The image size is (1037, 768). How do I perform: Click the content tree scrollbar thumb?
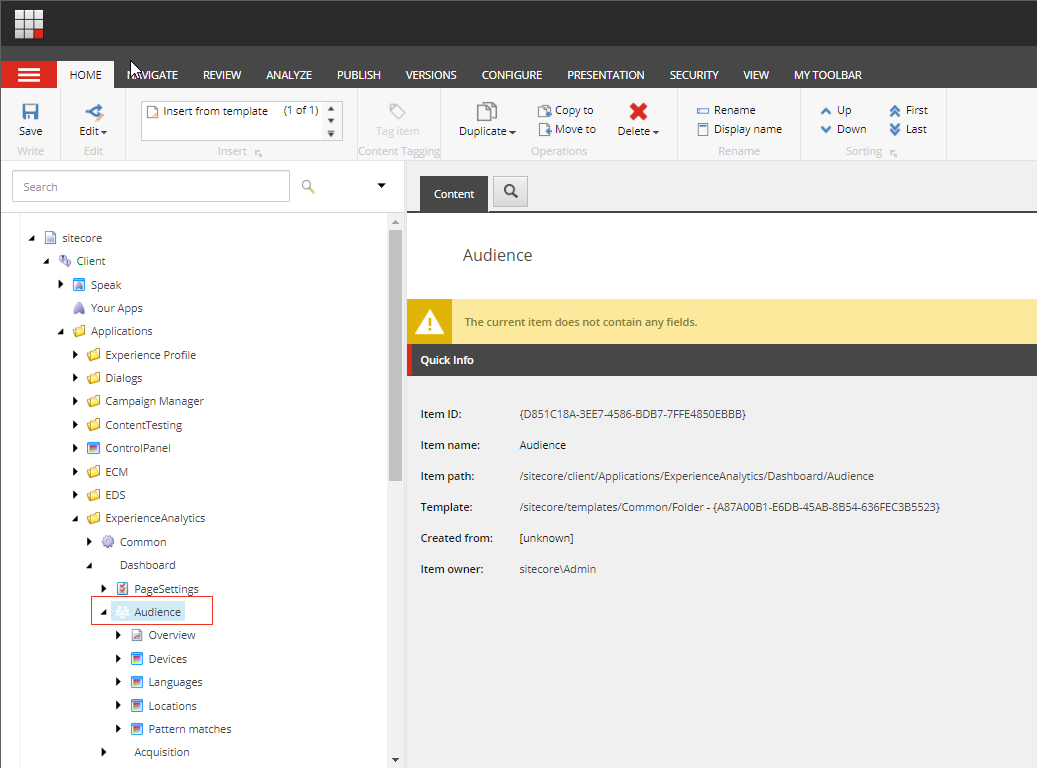click(x=395, y=355)
